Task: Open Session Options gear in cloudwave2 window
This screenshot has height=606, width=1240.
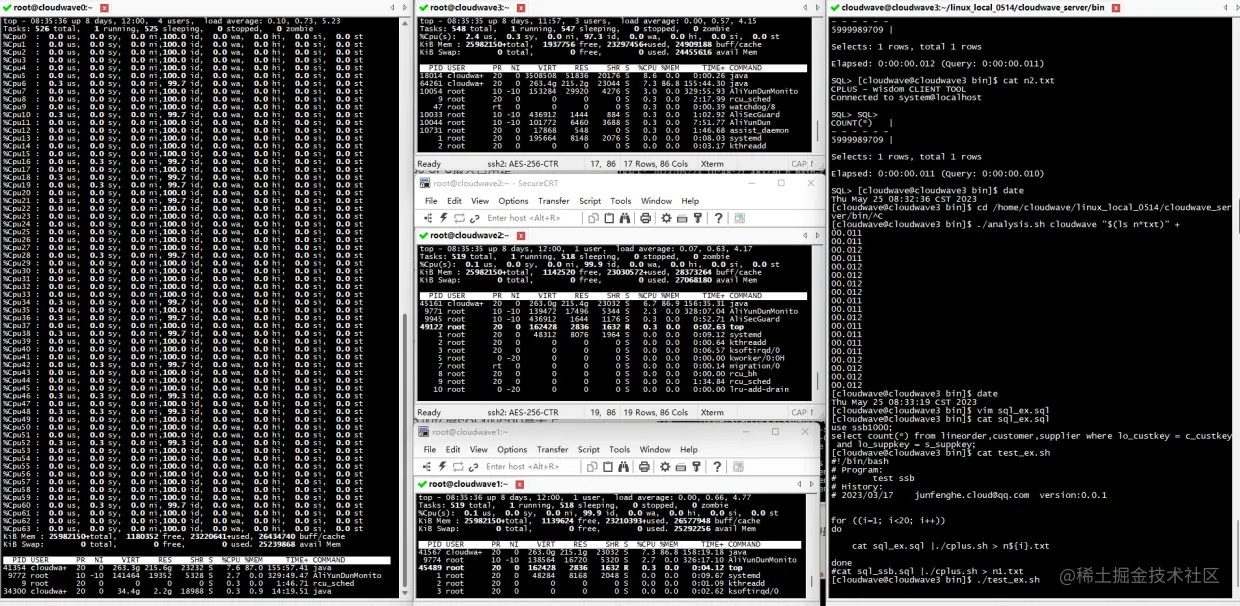Action: 666,218
